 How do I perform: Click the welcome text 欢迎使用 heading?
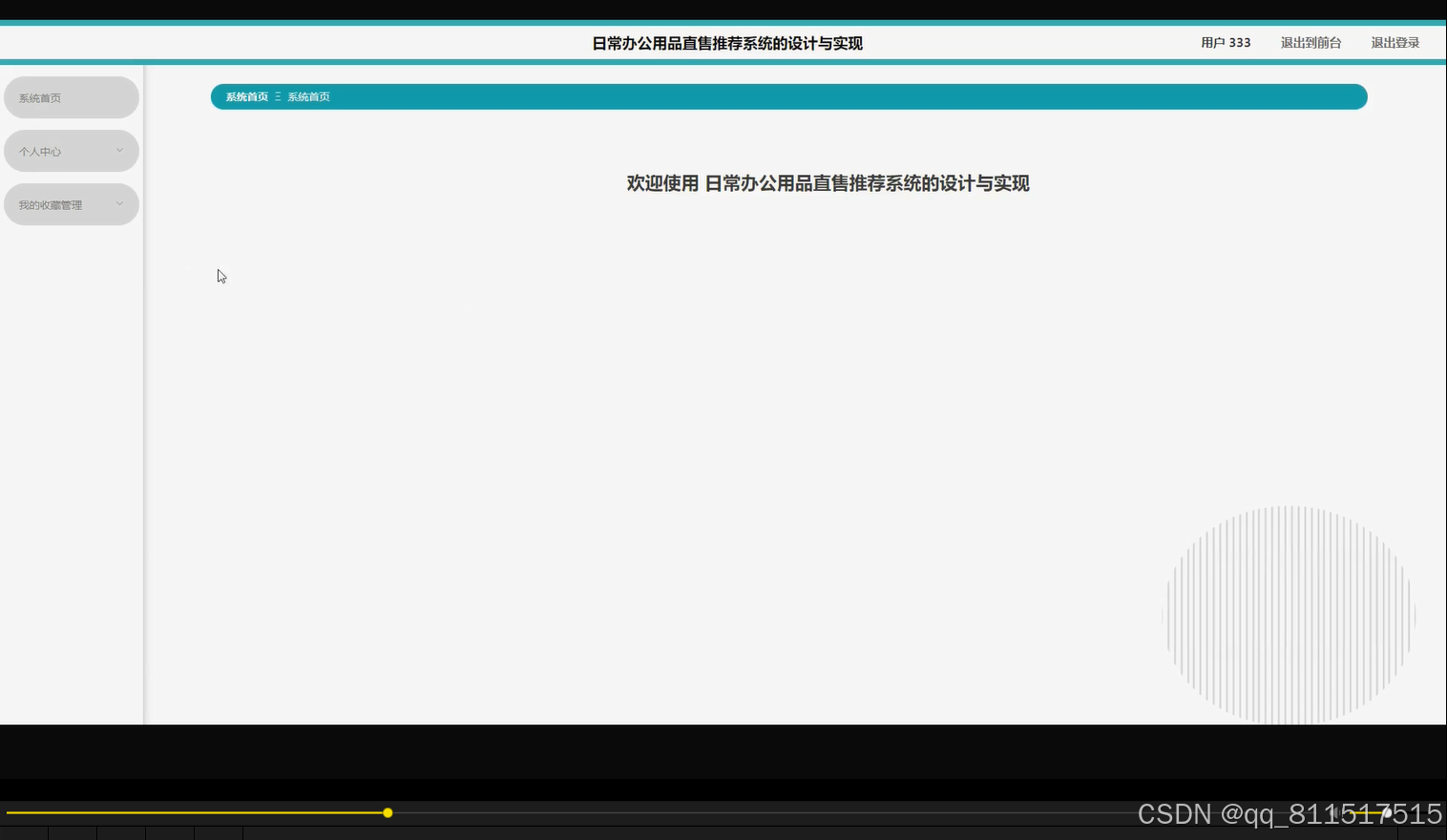click(828, 183)
